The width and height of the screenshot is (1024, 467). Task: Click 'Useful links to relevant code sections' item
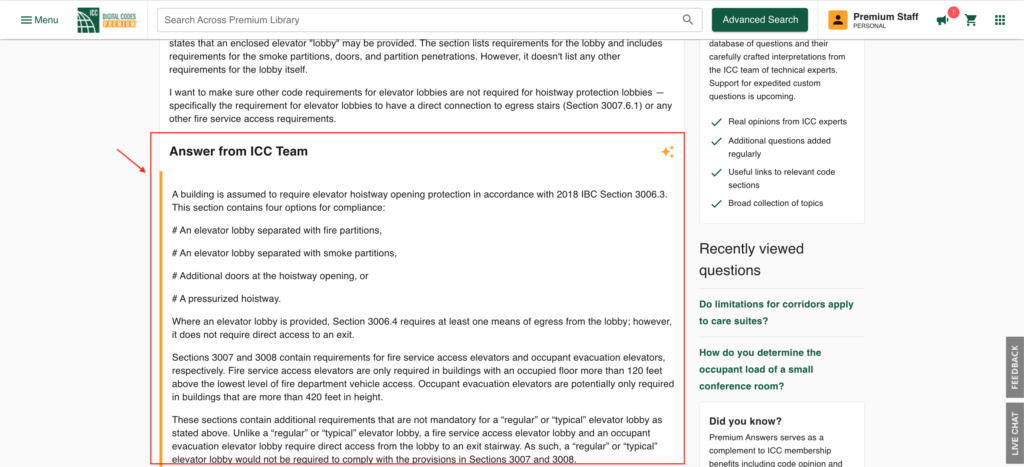point(781,178)
